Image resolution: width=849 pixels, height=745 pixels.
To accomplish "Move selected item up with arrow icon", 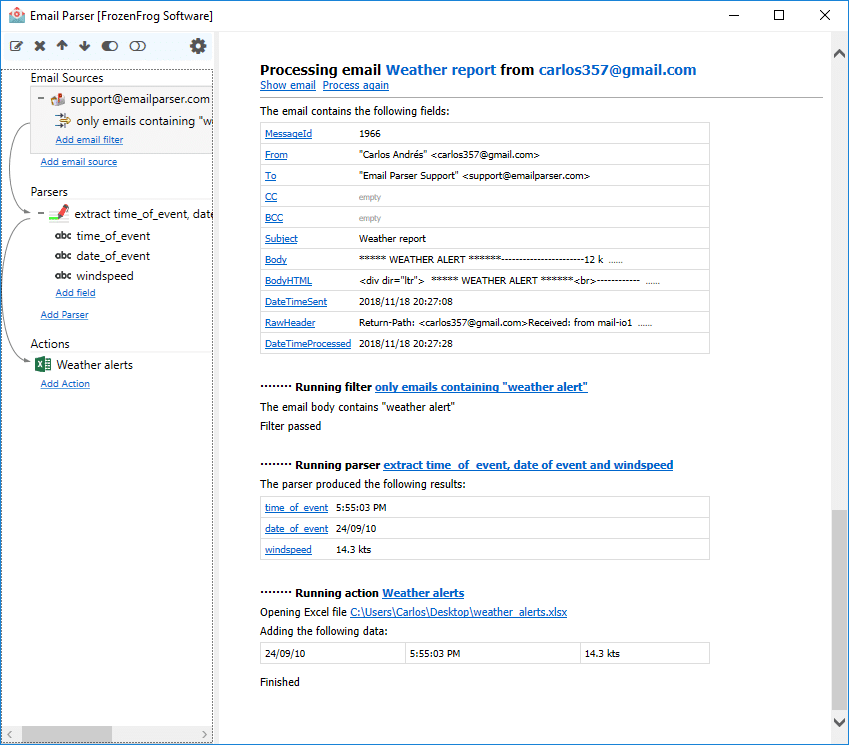I will pos(61,45).
